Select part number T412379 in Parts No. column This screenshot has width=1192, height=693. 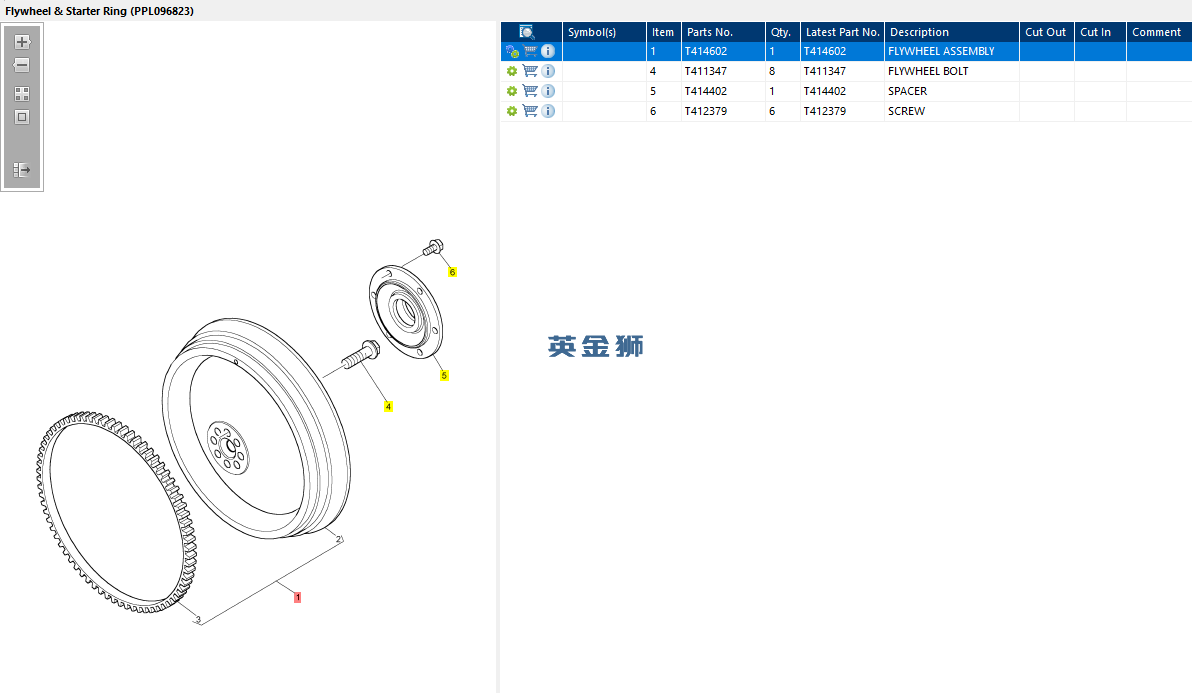click(705, 111)
